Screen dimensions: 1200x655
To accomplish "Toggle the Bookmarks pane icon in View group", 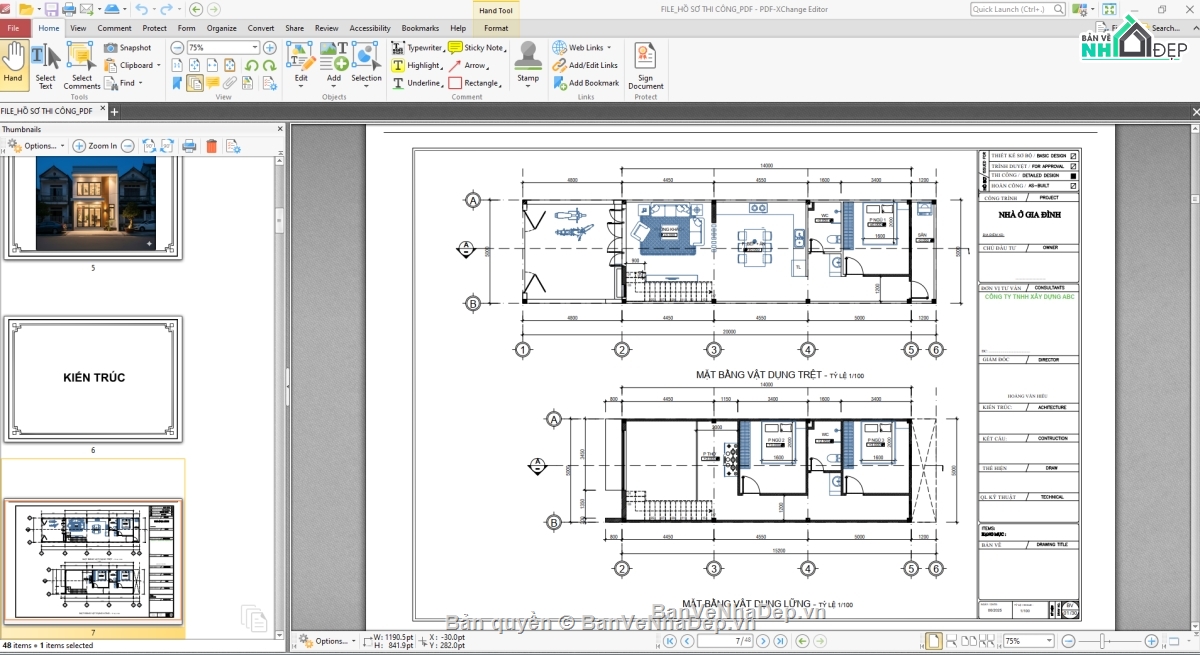I will click(x=177, y=83).
